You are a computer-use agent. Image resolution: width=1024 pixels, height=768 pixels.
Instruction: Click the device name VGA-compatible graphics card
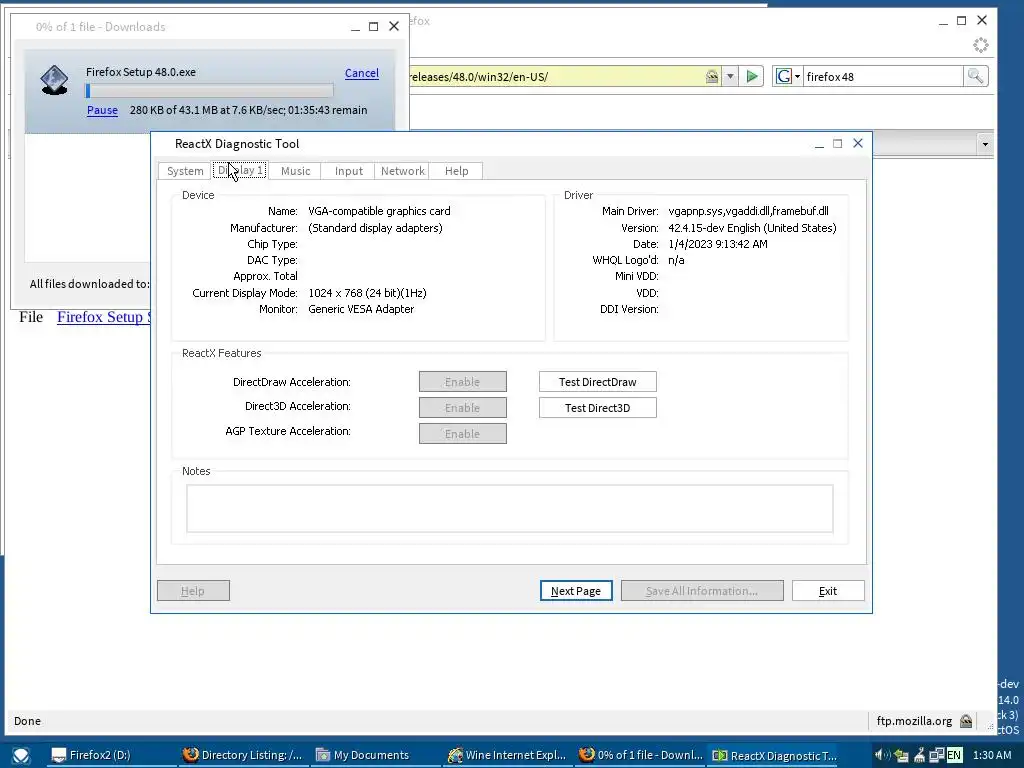379,211
